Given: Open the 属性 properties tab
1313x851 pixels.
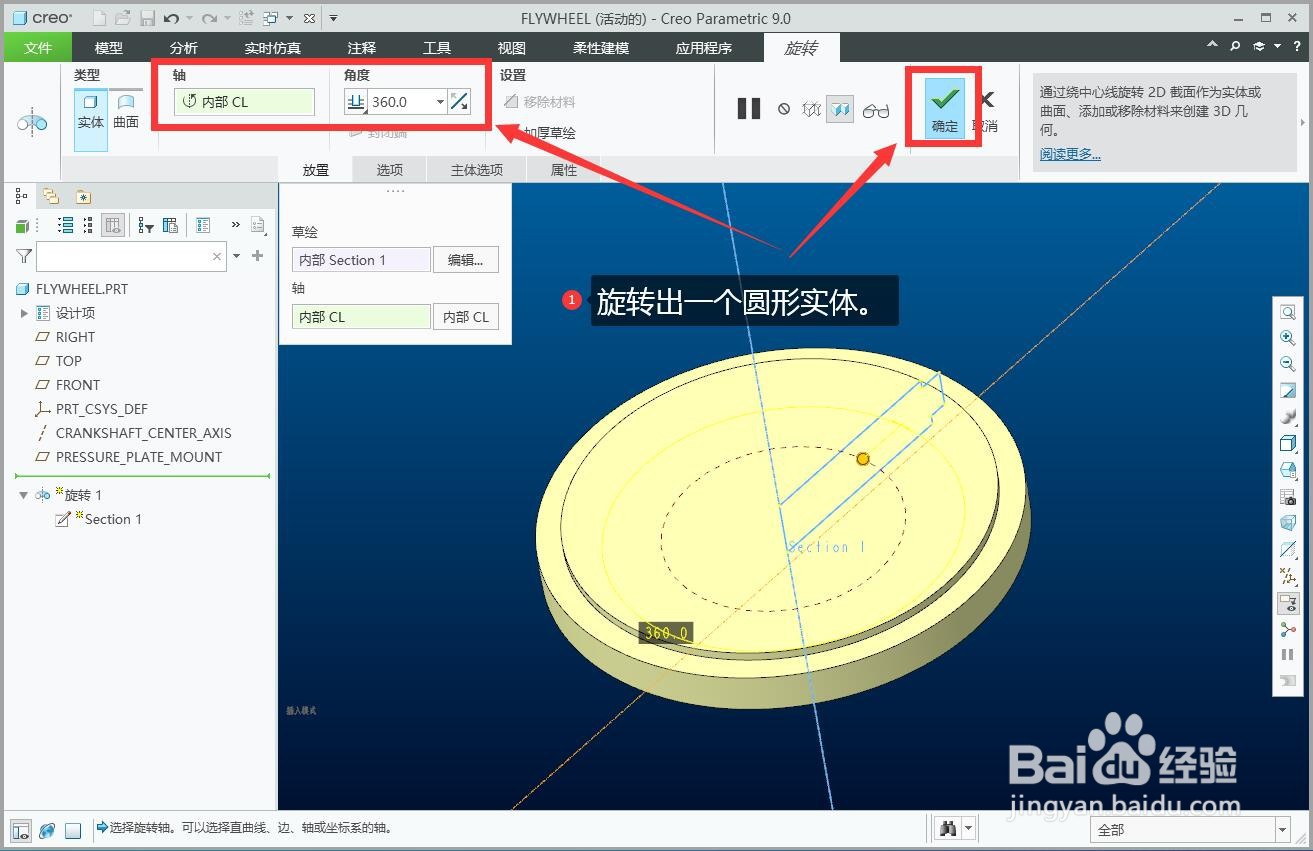Looking at the screenshot, I should click(564, 170).
